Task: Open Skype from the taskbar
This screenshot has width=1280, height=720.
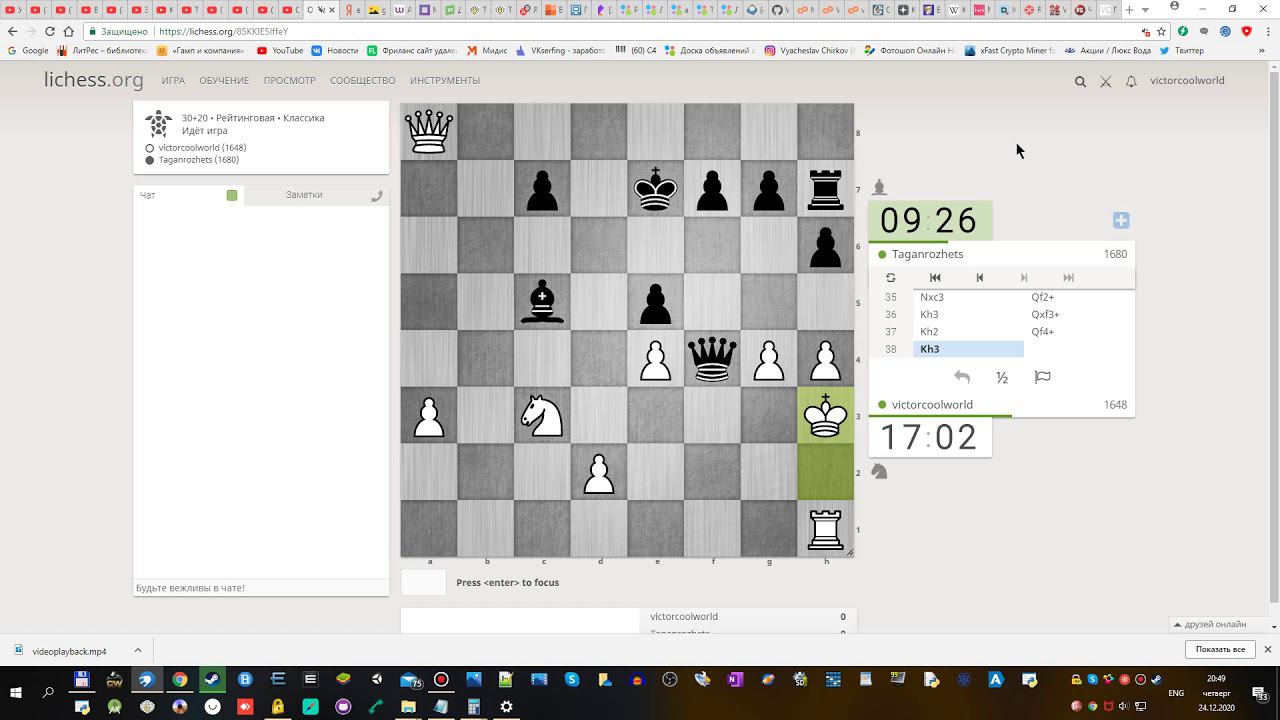Action: (x=572, y=680)
